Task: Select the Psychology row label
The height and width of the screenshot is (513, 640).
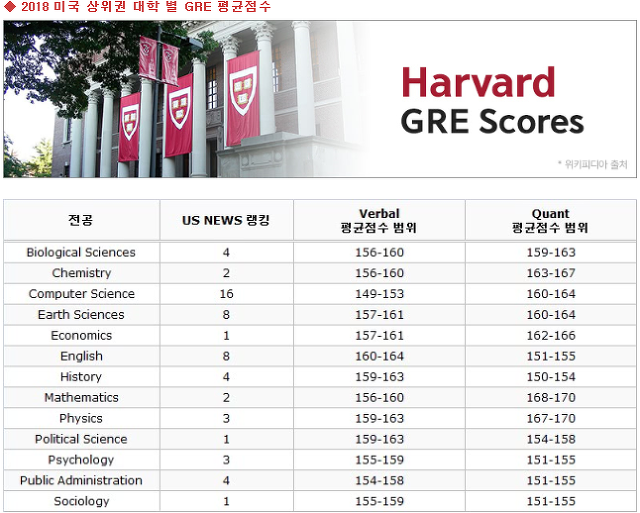Action: pyautogui.click(x=81, y=460)
